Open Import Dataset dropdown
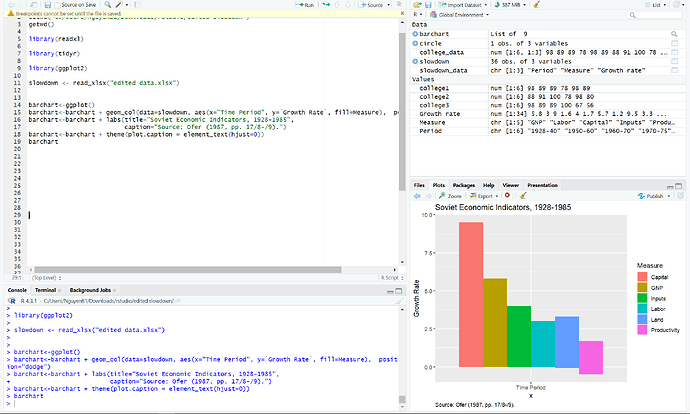This screenshot has width=690, height=414. (x=463, y=5)
